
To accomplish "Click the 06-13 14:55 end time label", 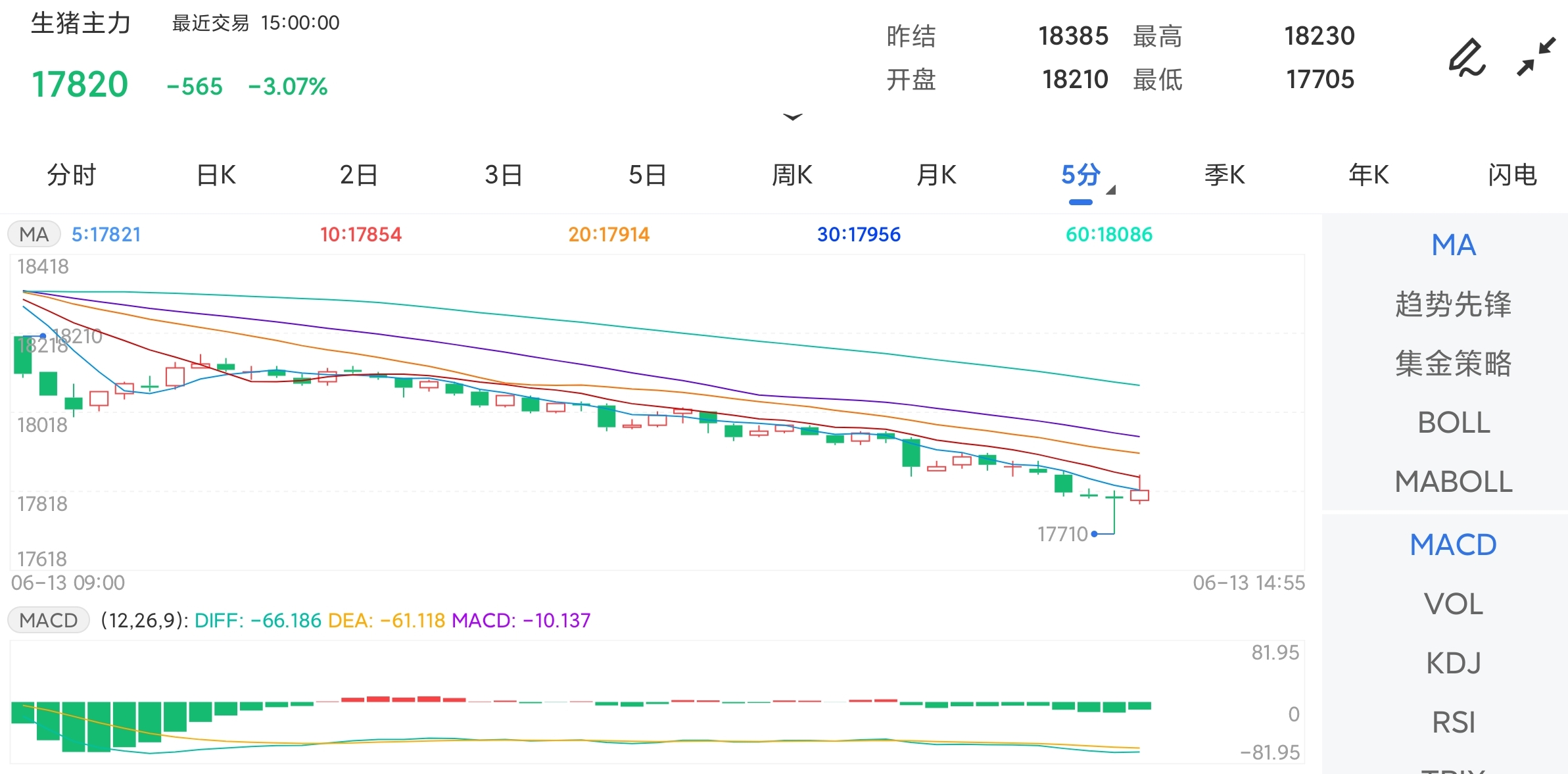I will [x=1248, y=583].
